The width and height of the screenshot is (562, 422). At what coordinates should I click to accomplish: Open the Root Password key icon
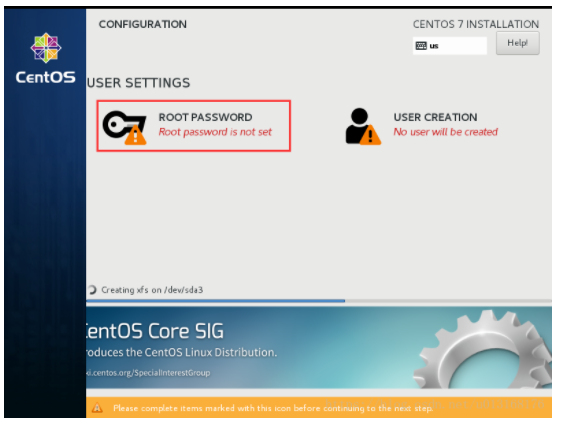point(124,128)
